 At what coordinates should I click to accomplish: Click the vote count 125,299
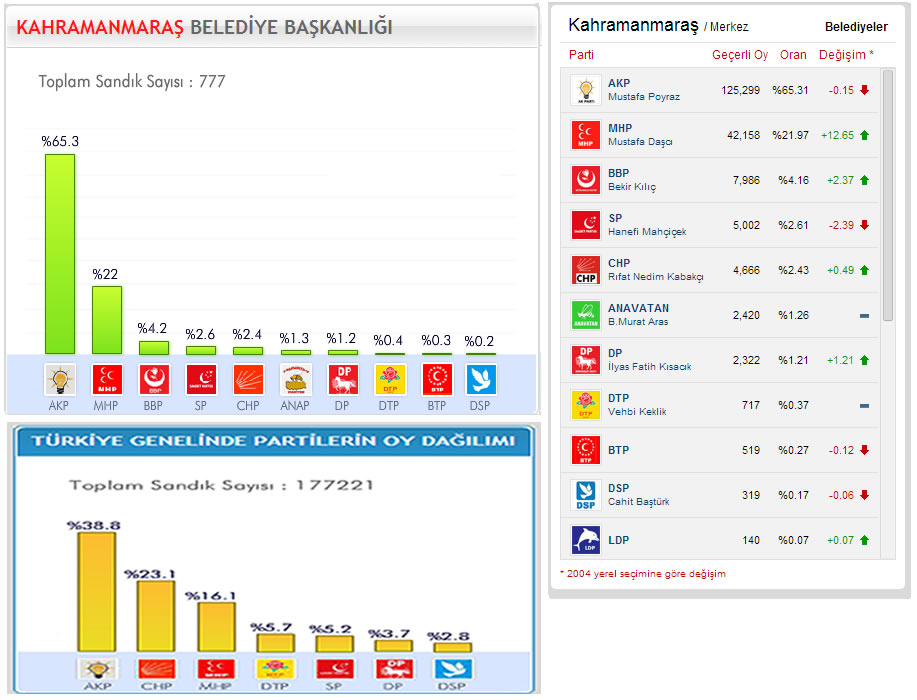pyautogui.click(x=740, y=91)
